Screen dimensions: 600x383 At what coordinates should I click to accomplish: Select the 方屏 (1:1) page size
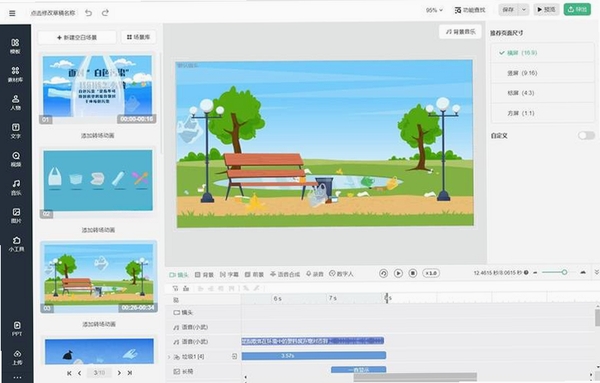543,113
